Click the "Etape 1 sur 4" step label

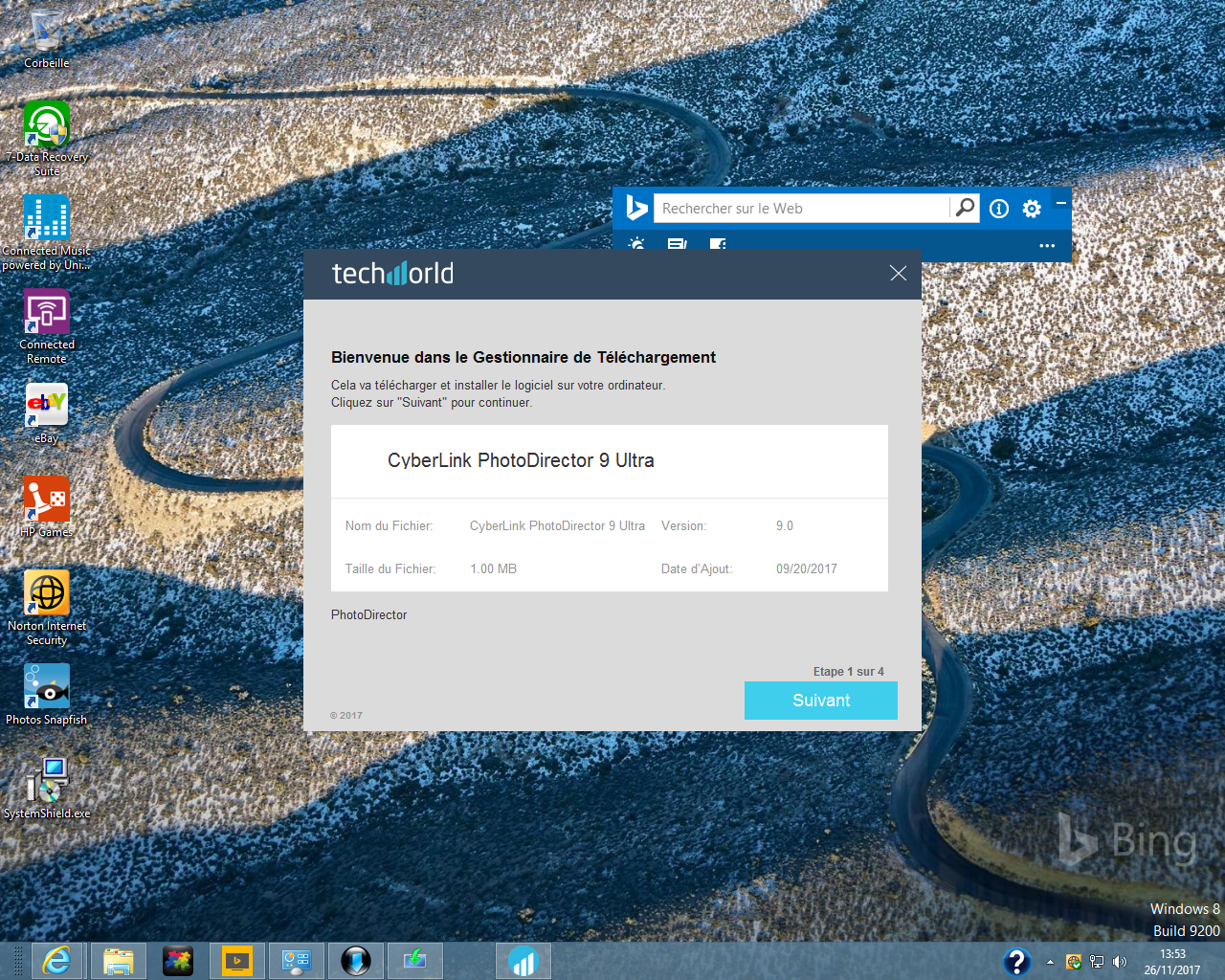click(x=849, y=672)
